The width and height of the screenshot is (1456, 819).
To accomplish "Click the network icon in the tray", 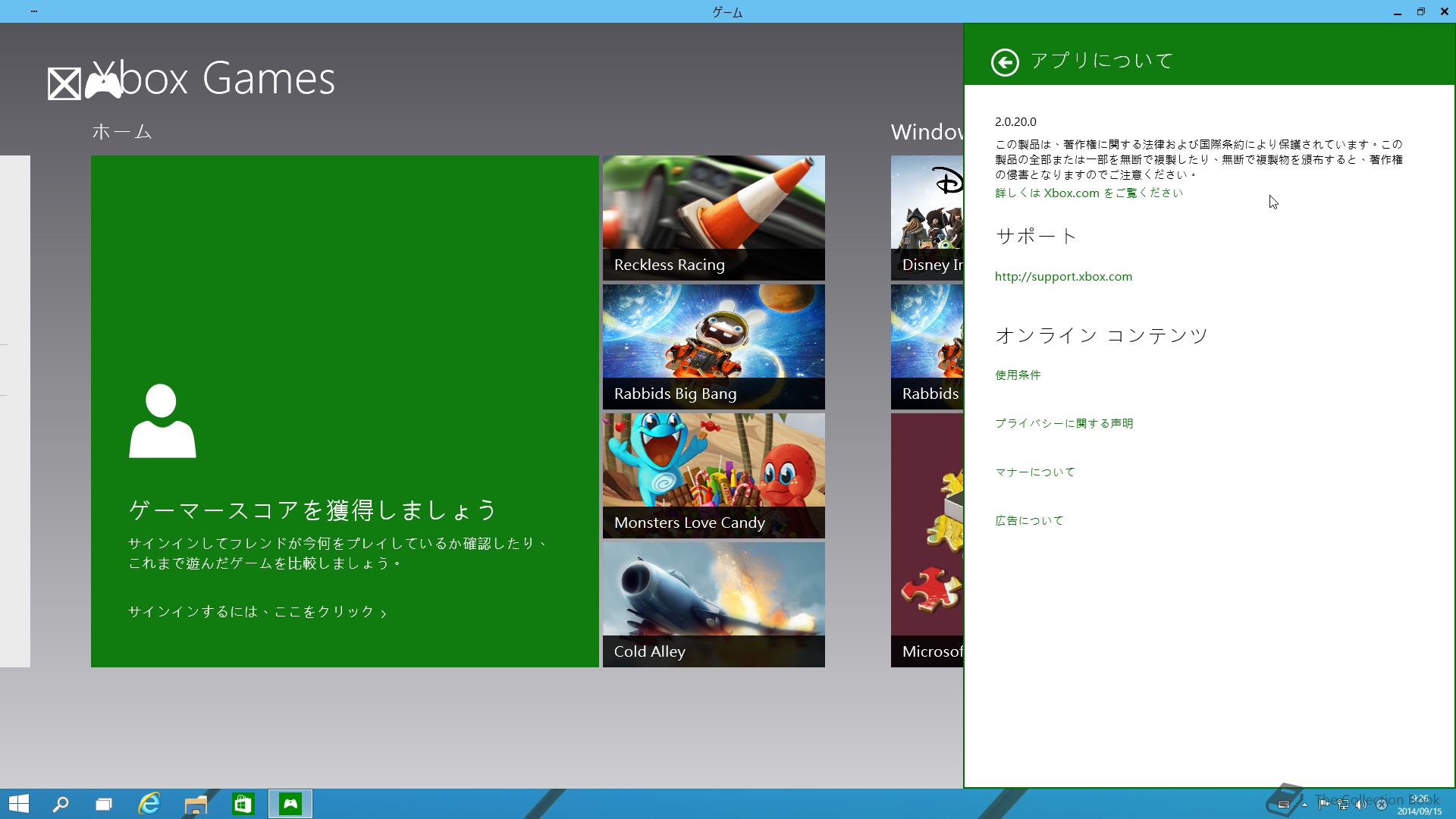I will [x=1343, y=805].
